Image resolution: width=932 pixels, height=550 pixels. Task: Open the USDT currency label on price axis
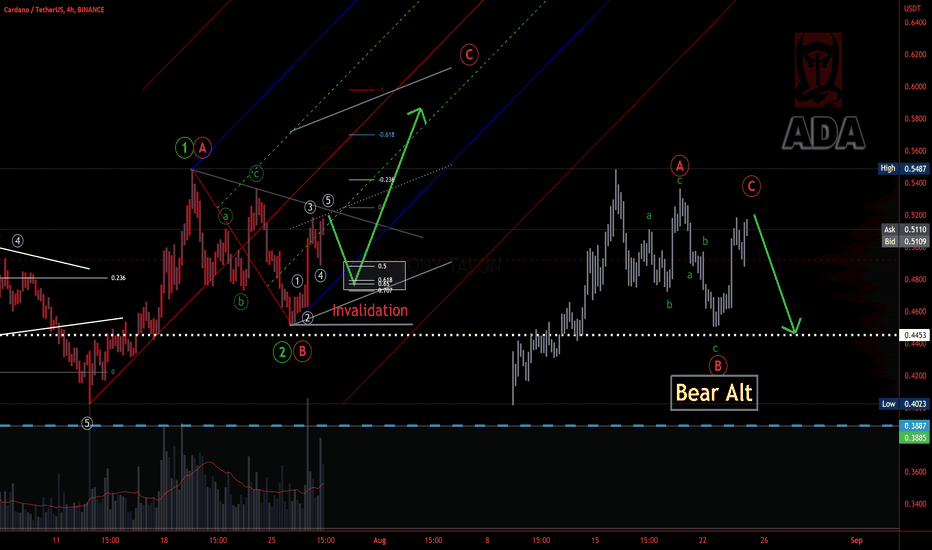[912, 8]
